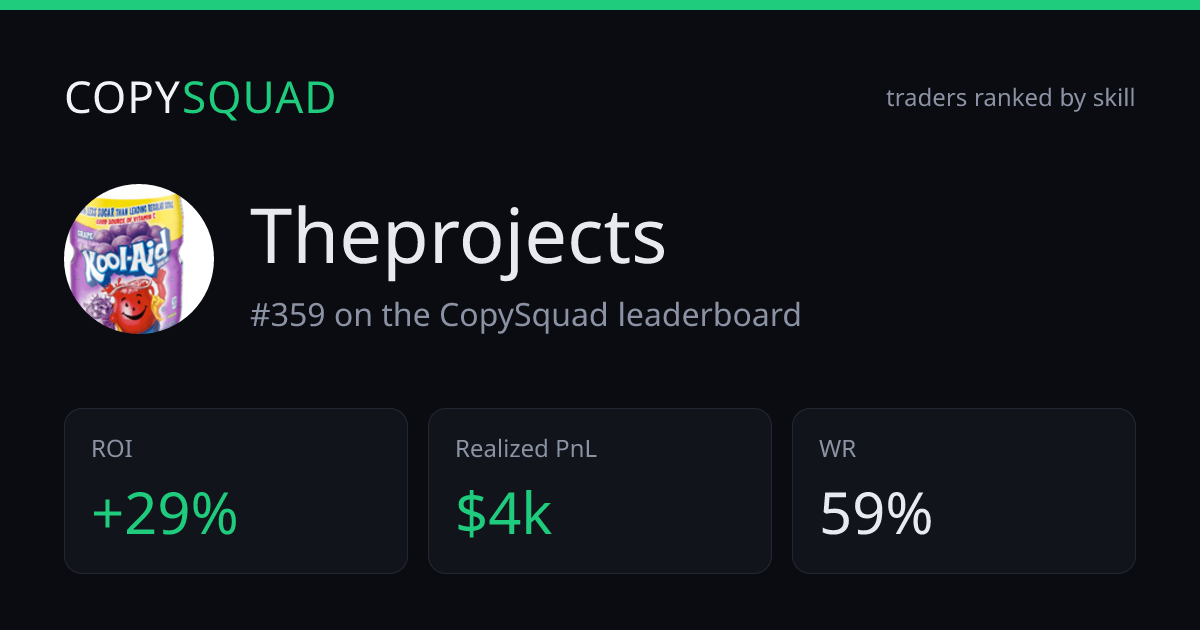The width and height of the screenshot is (1200, 630).
Task: Click the green SQUAD part of logo
Action: coord(259,98)
